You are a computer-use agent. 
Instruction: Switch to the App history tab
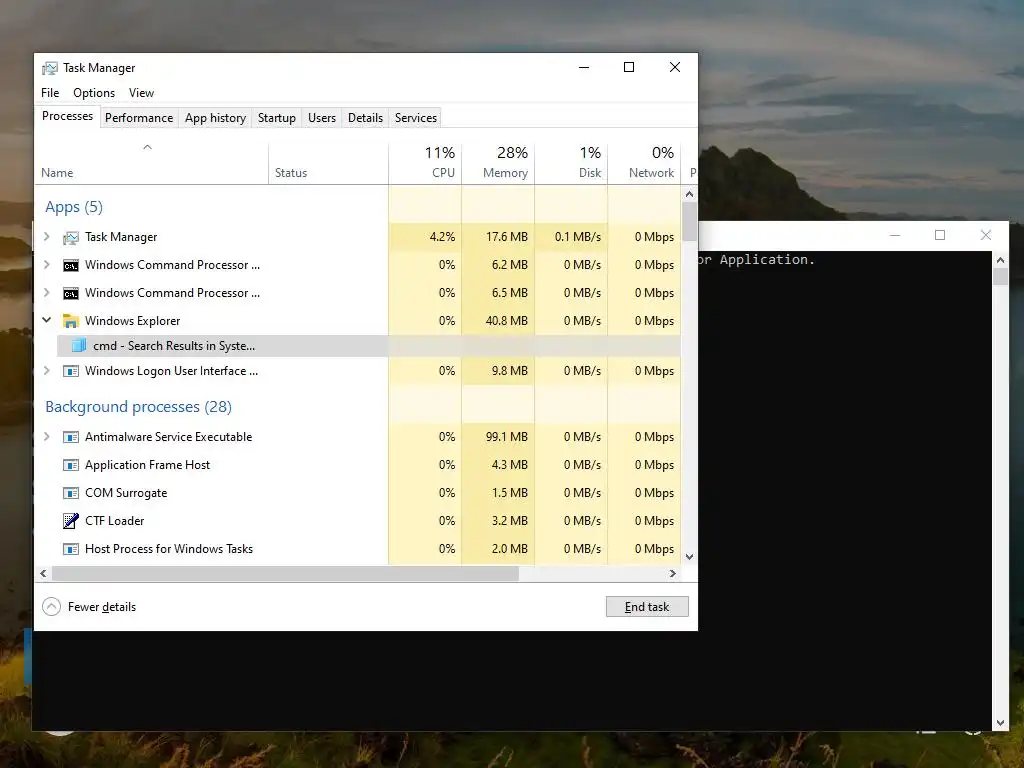pos(215,118)
